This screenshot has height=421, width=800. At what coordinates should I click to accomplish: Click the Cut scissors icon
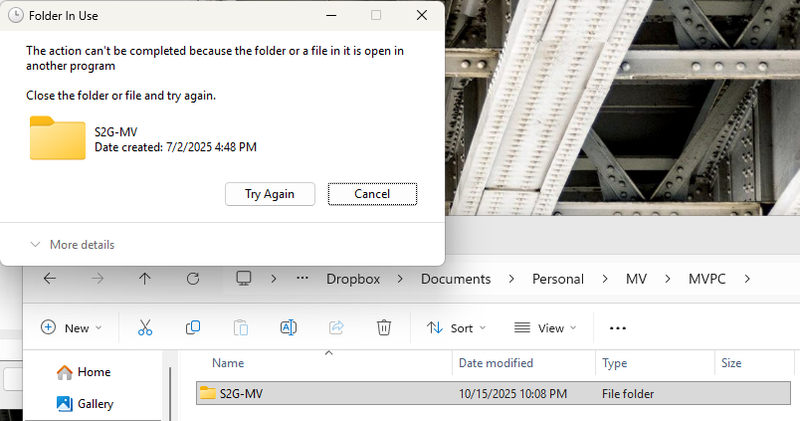[144, 328]
